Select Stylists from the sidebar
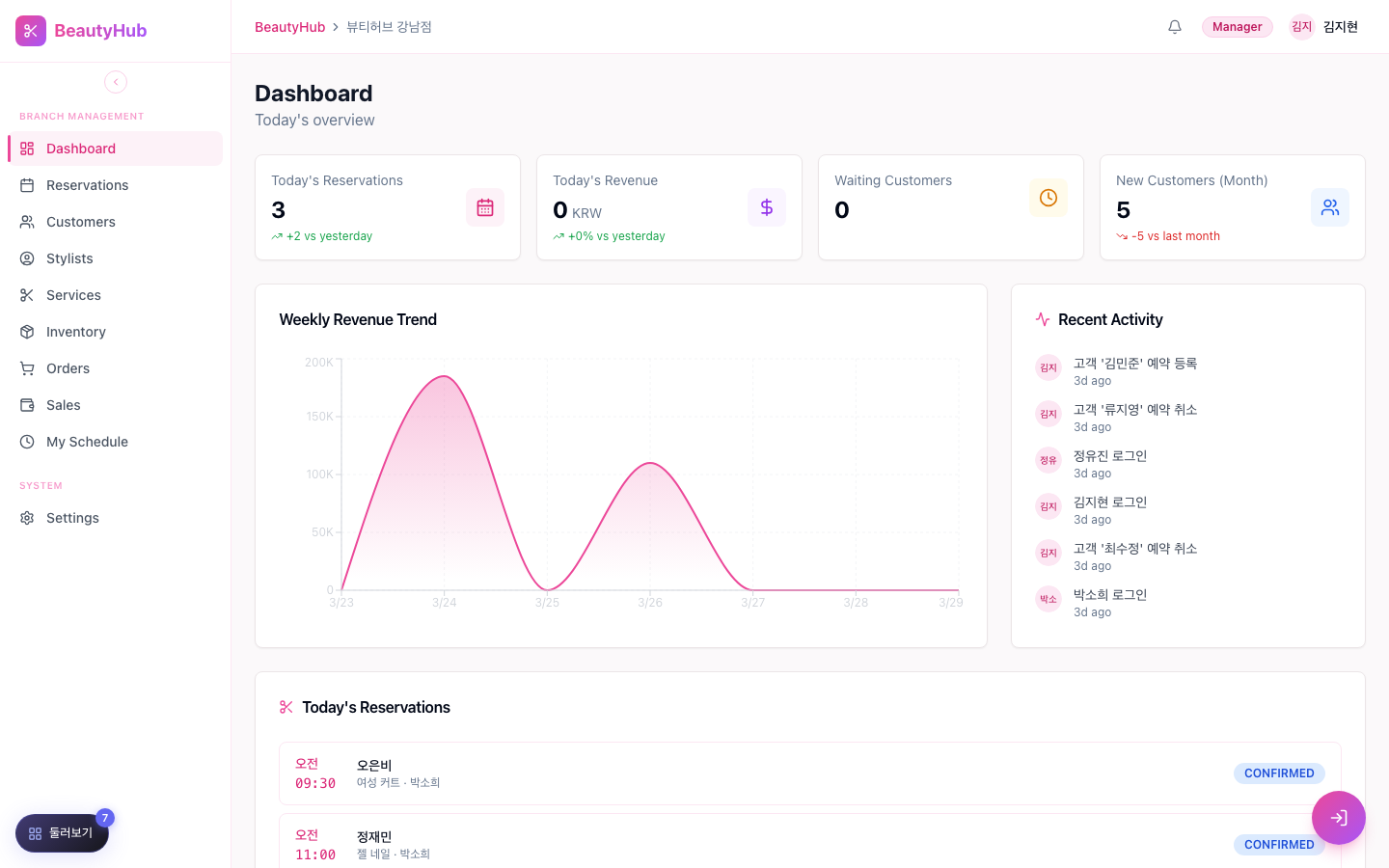 tap(116, 258)
